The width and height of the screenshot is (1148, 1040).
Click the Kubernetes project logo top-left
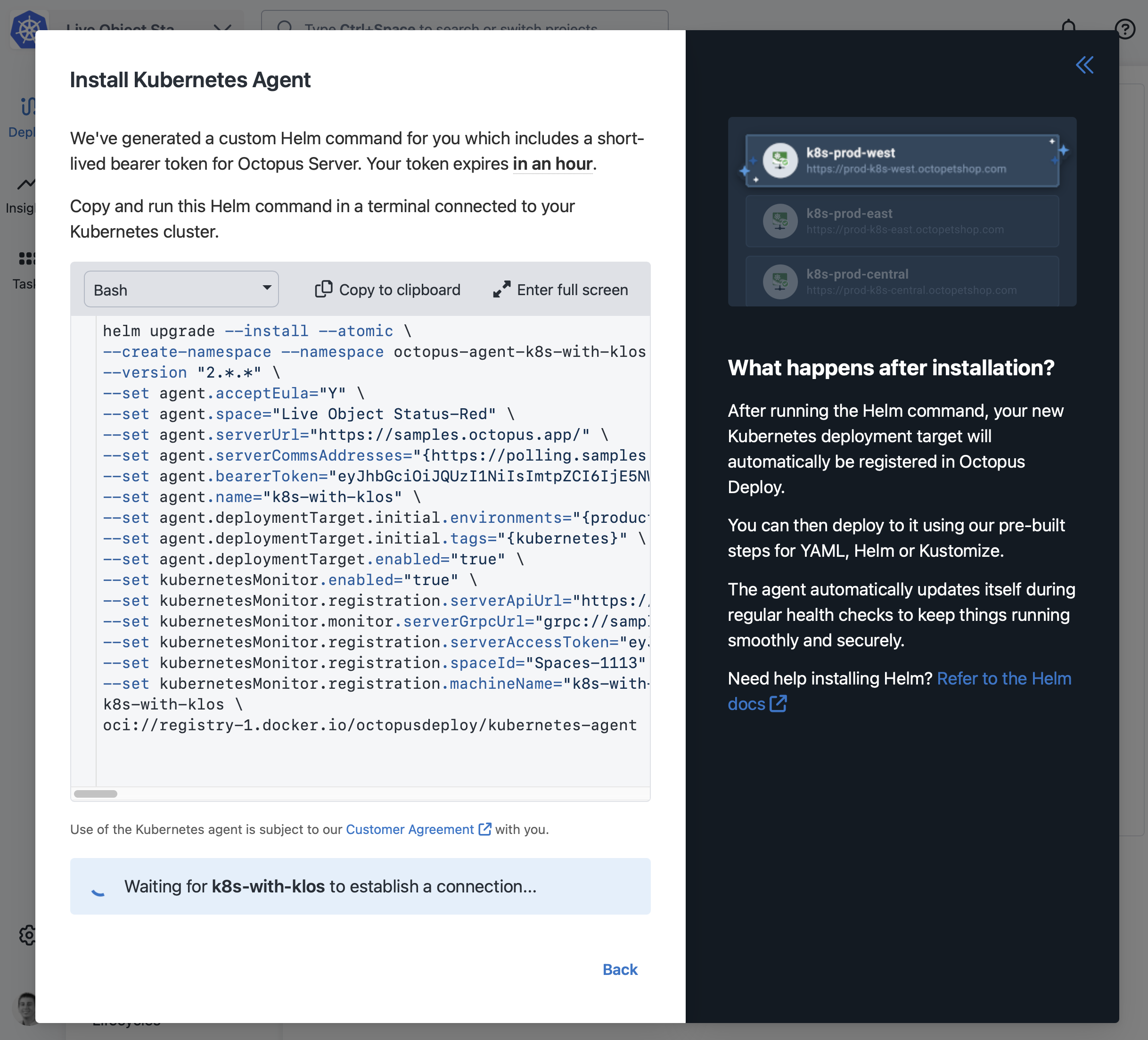[x=28, y=28]
